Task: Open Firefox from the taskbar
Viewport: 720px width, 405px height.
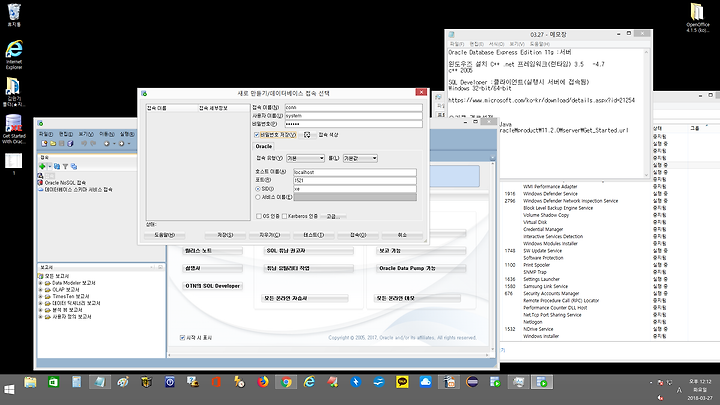Action: pos(263,382)
